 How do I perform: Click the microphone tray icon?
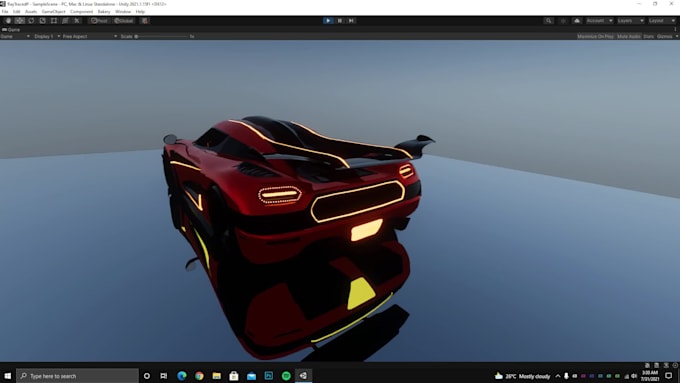(x=566, y=376)
